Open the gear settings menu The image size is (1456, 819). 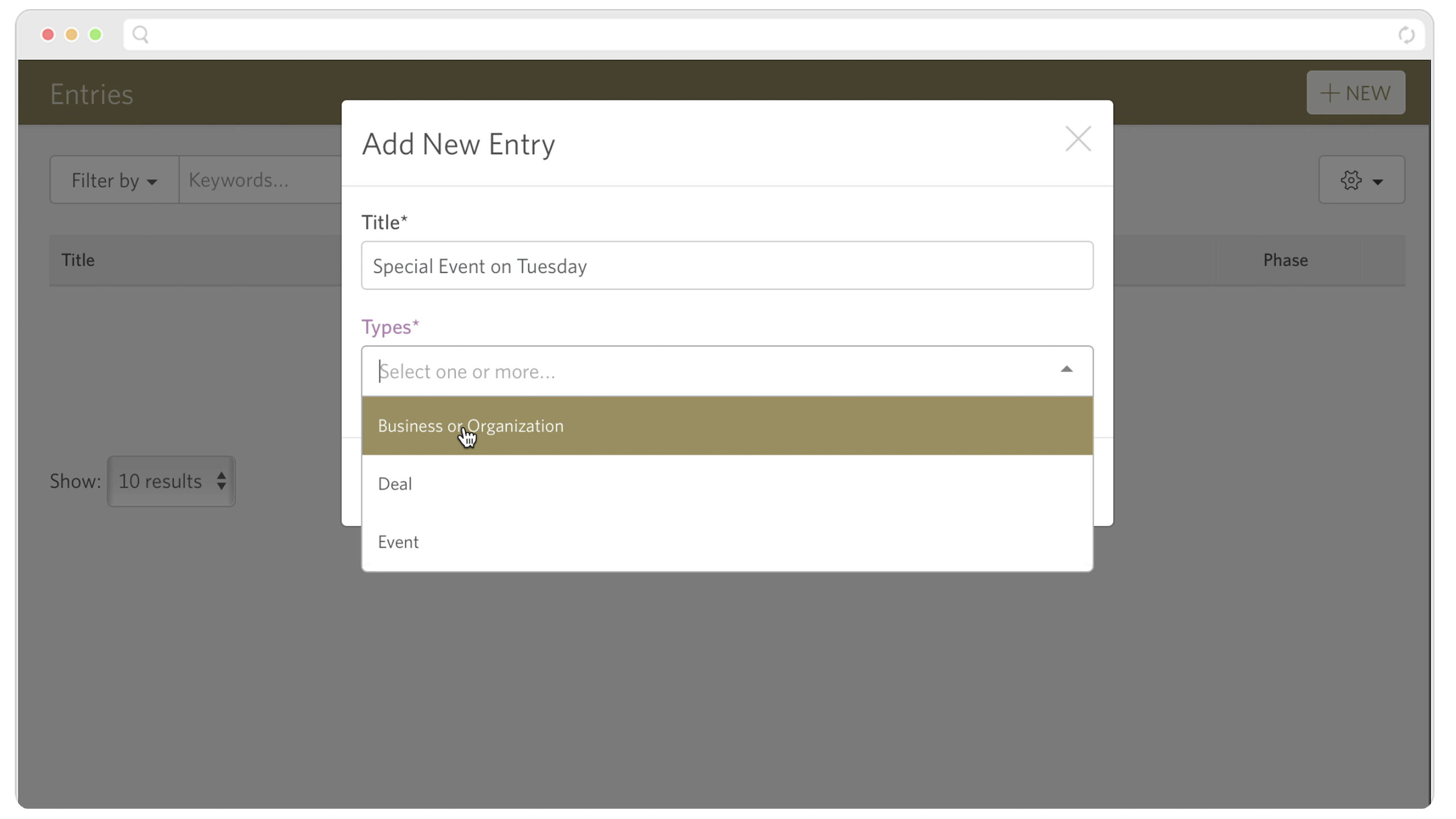tap(1361, 180)
